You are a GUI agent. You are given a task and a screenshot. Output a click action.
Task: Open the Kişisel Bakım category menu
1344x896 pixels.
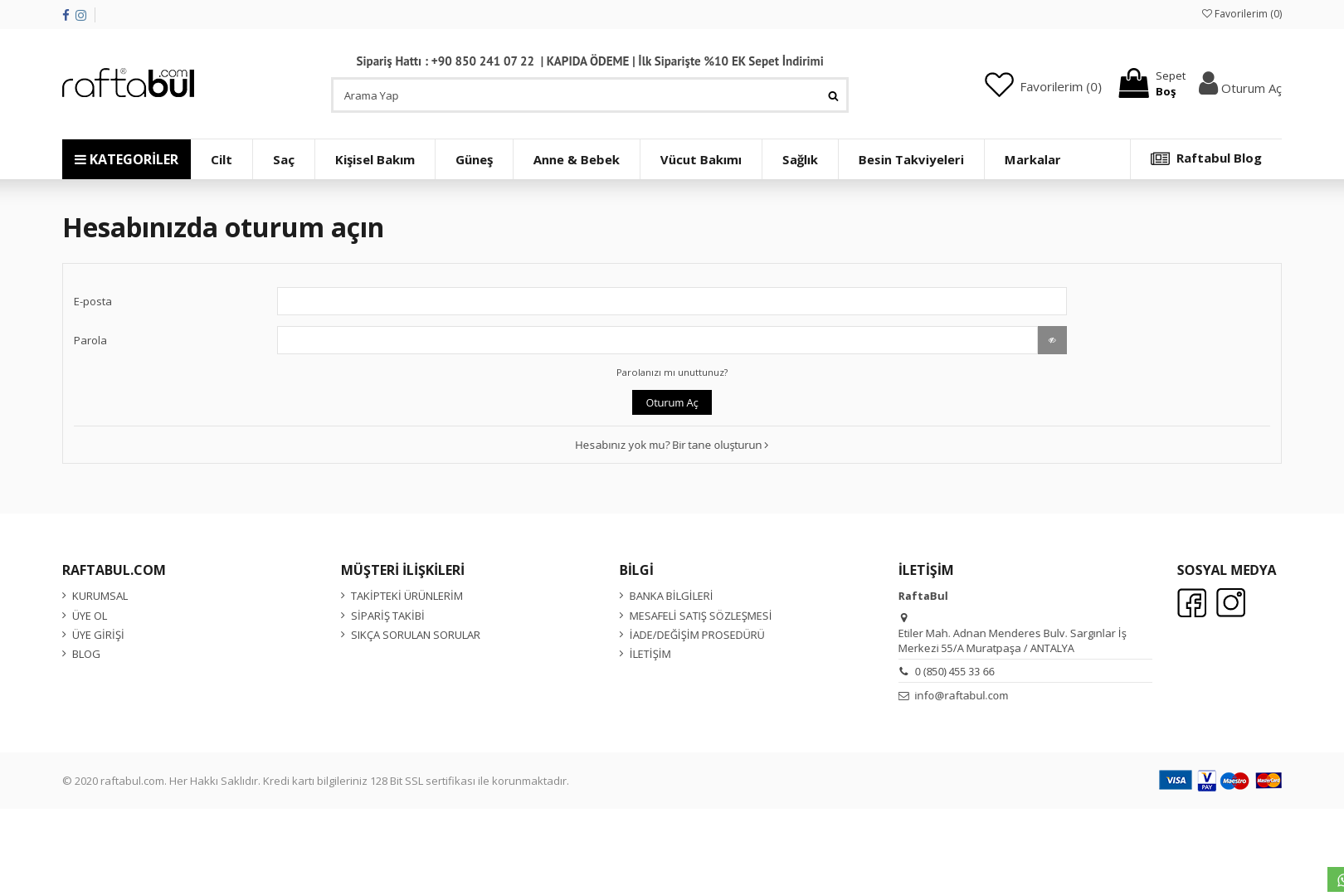pos(375,159)
